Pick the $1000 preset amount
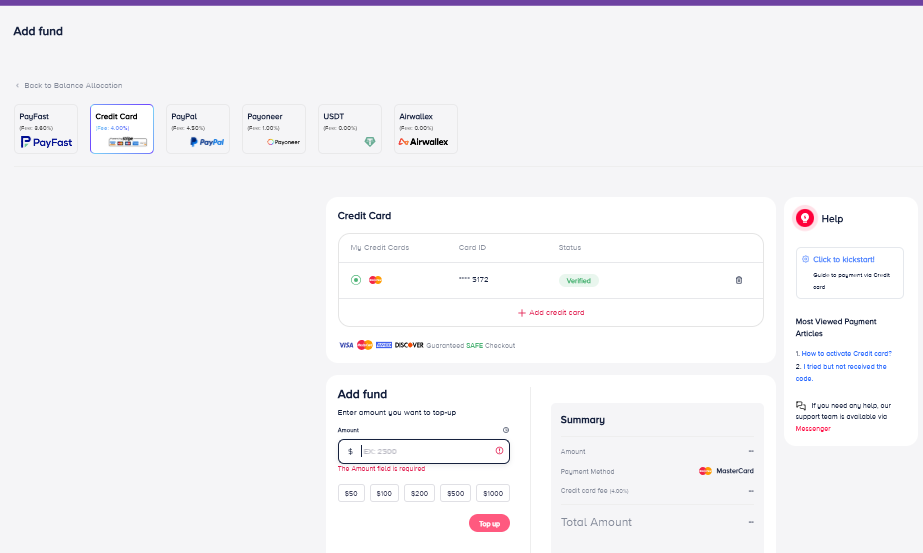923x553 pixels. tap(492, 493)
